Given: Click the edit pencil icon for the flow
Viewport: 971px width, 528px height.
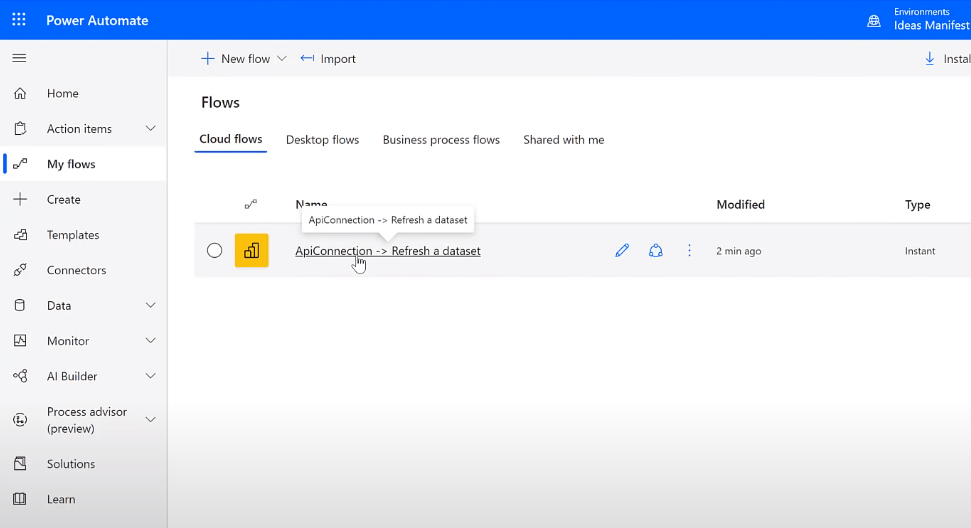Looking at the screenshot, I should tap(622, 251).
